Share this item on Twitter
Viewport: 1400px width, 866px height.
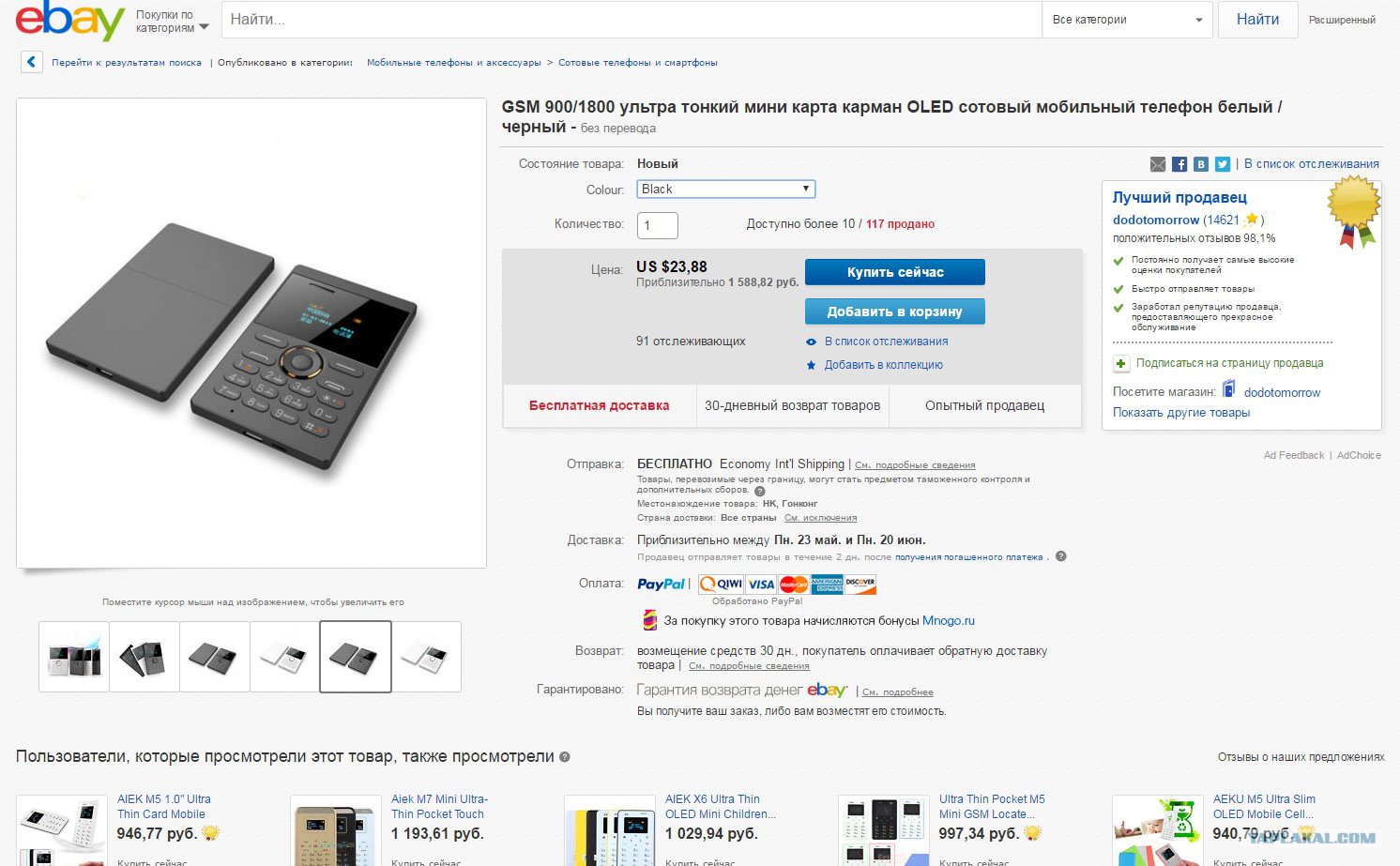(x=1223, y=164)
